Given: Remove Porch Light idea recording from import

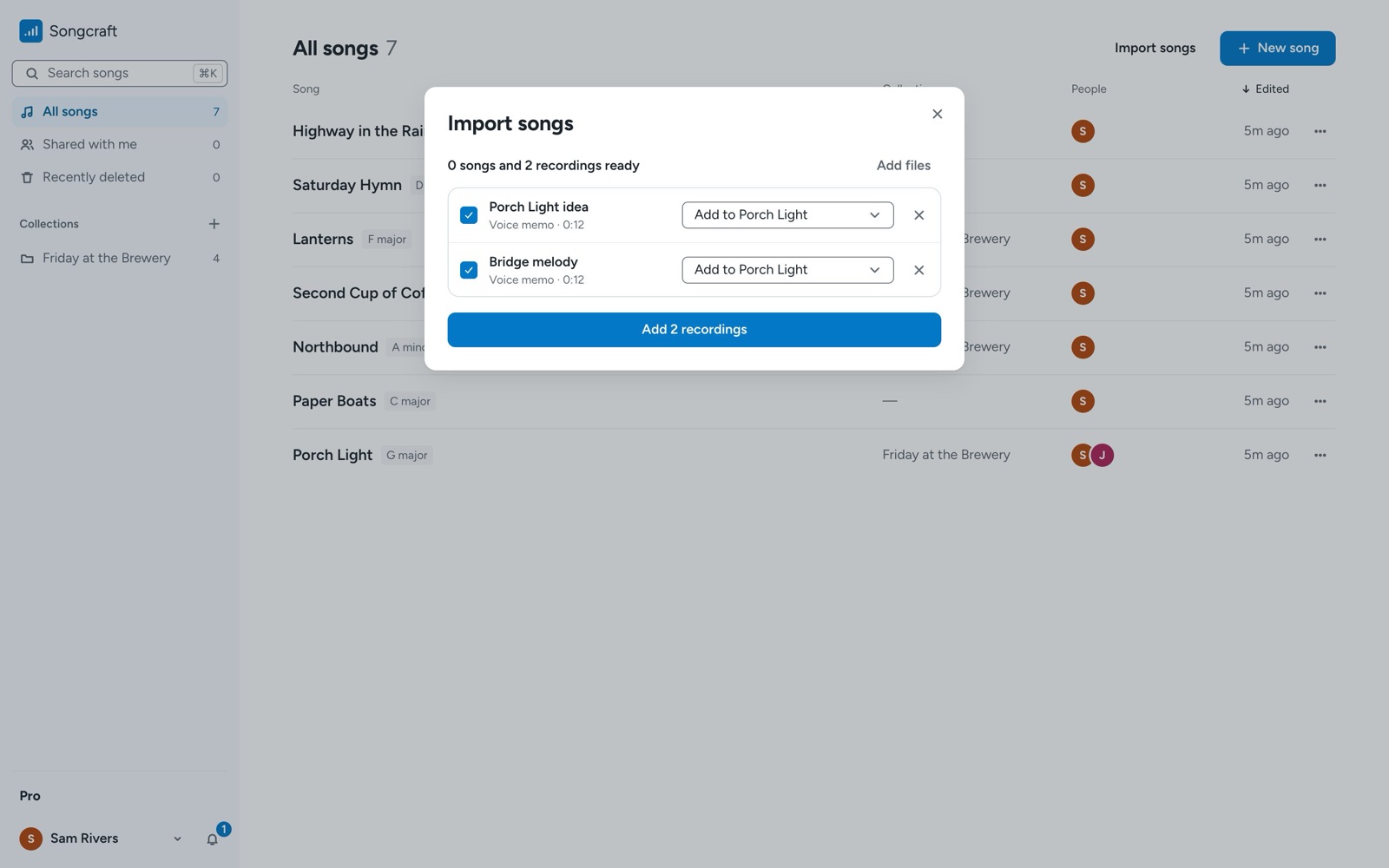Looking at the screenshot, I should click(x=918, y=215).
